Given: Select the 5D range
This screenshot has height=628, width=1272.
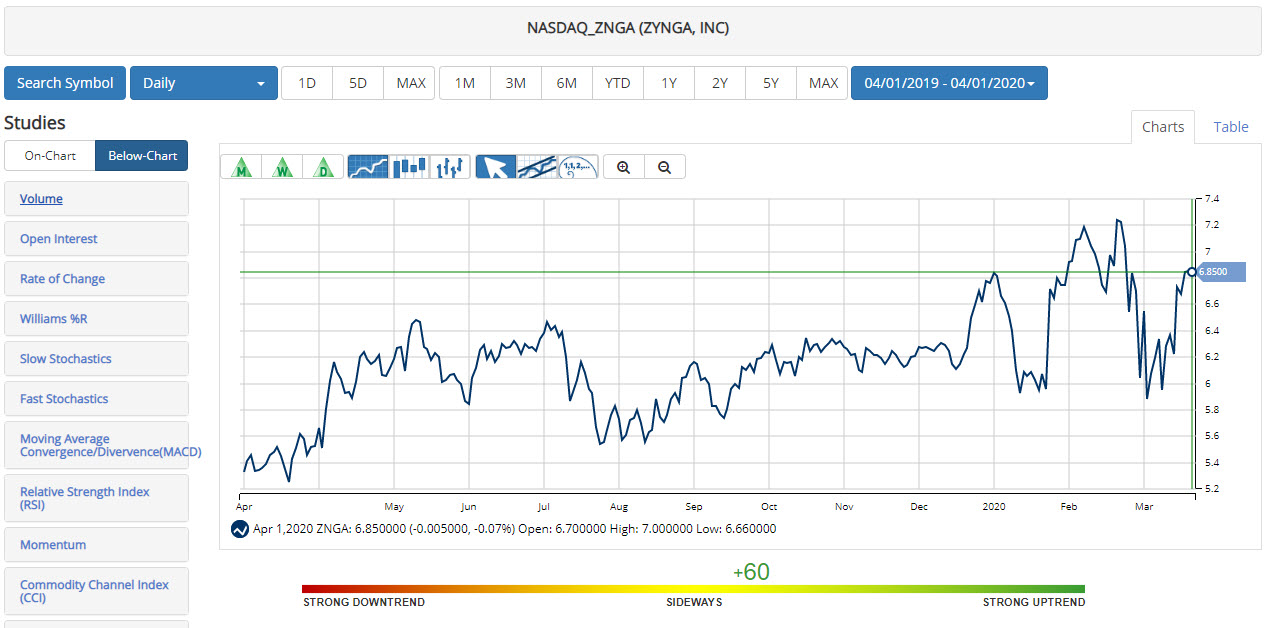Looking at the screenshot, I should pos(358,83).
